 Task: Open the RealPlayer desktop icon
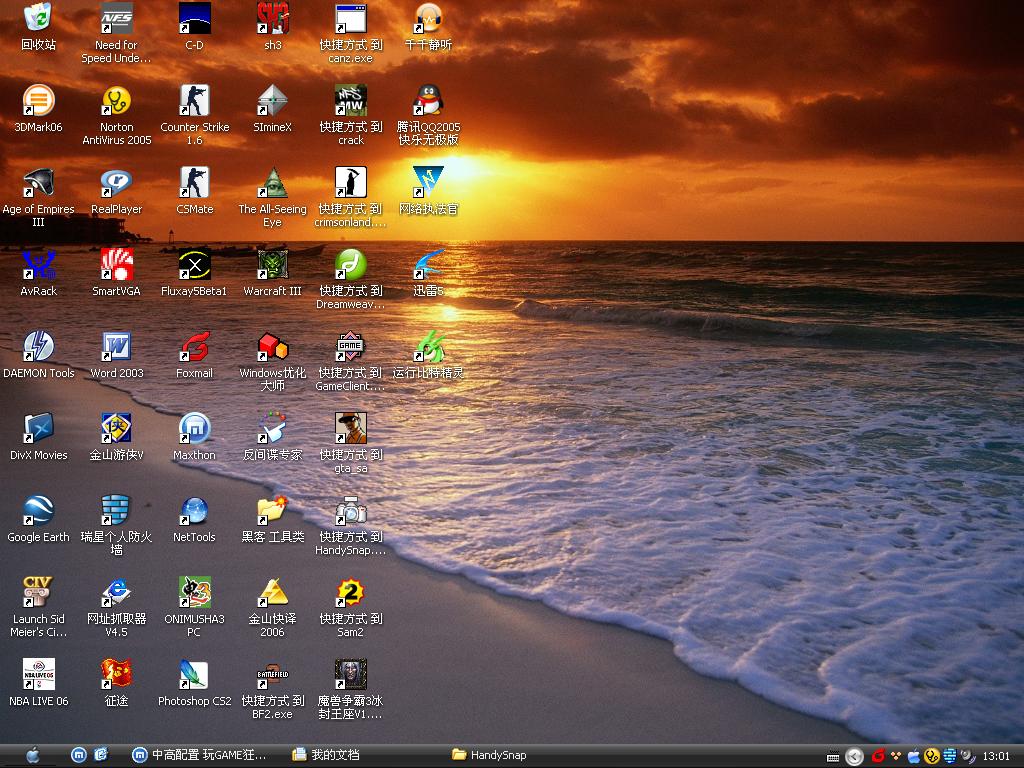[116, 183]
